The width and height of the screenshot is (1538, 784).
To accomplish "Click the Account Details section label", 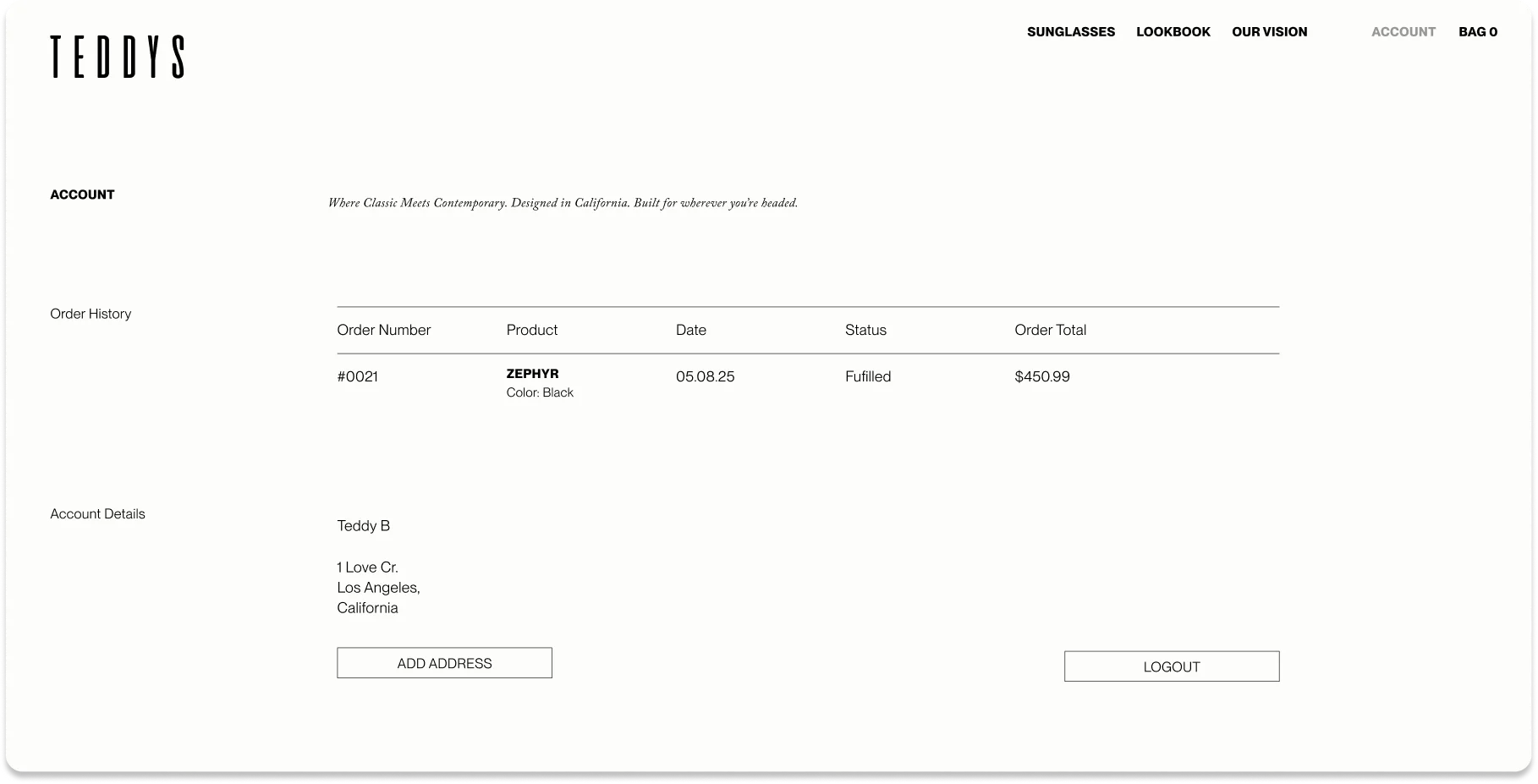I will point(97,514).
